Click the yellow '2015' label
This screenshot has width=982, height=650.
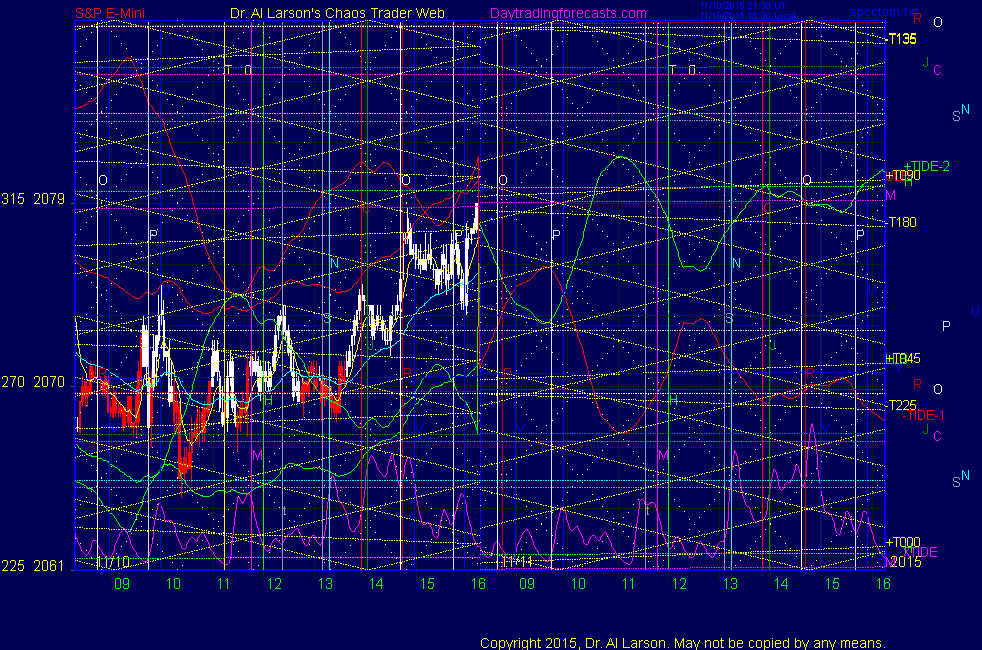906,562
